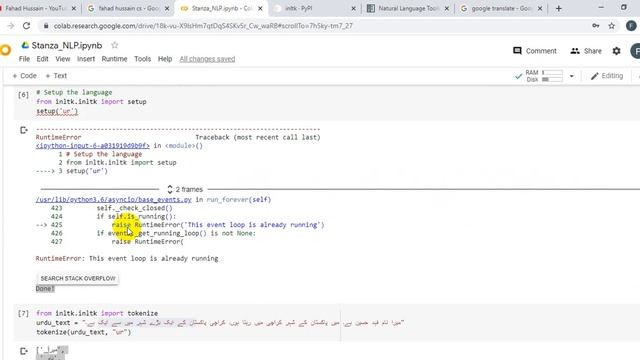
Task: Open the Insert menu
Action: click(86, 59)
